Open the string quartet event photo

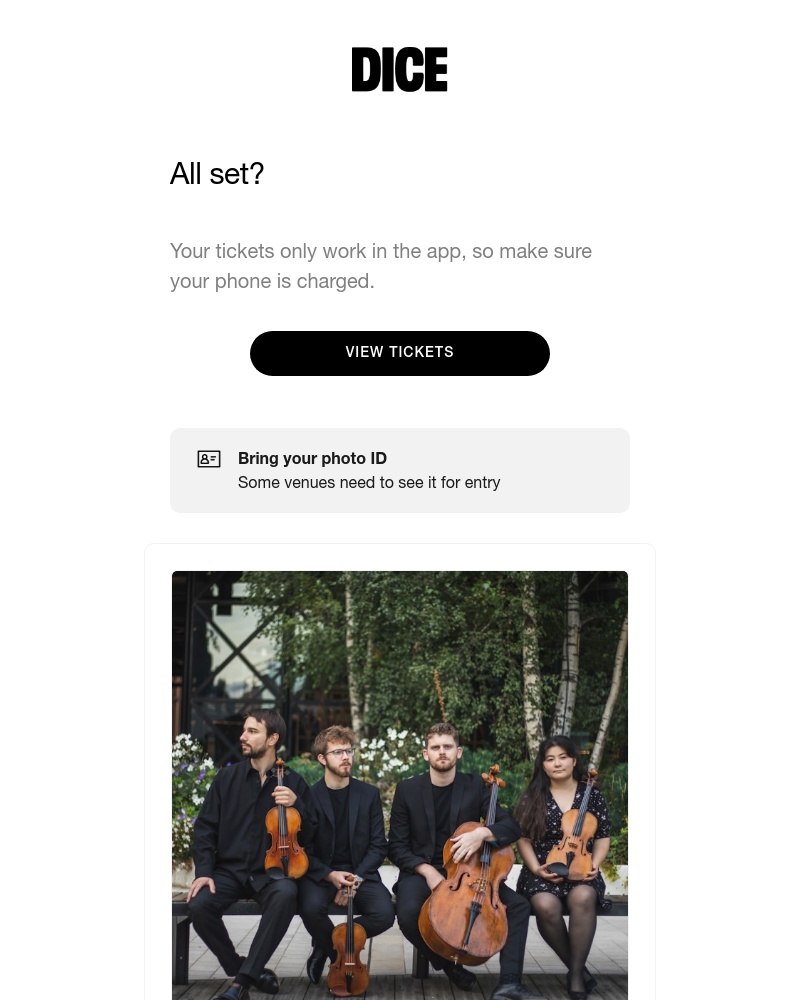tap(399, 785)
